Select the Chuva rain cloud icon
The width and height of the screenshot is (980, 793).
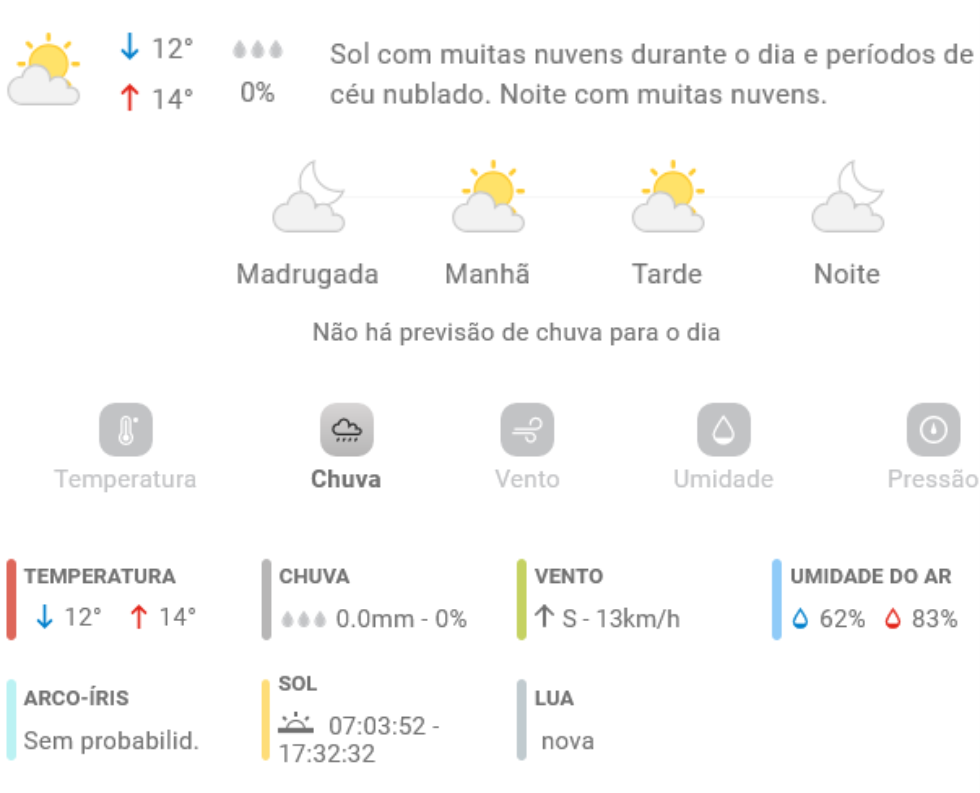(346, 430)
